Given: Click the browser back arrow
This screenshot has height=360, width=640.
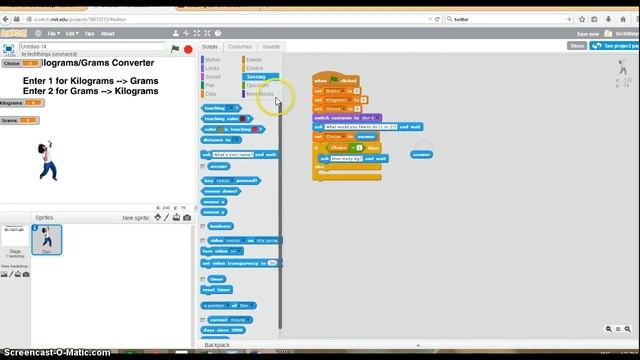Looking at the screenshot, I should 5,19.
